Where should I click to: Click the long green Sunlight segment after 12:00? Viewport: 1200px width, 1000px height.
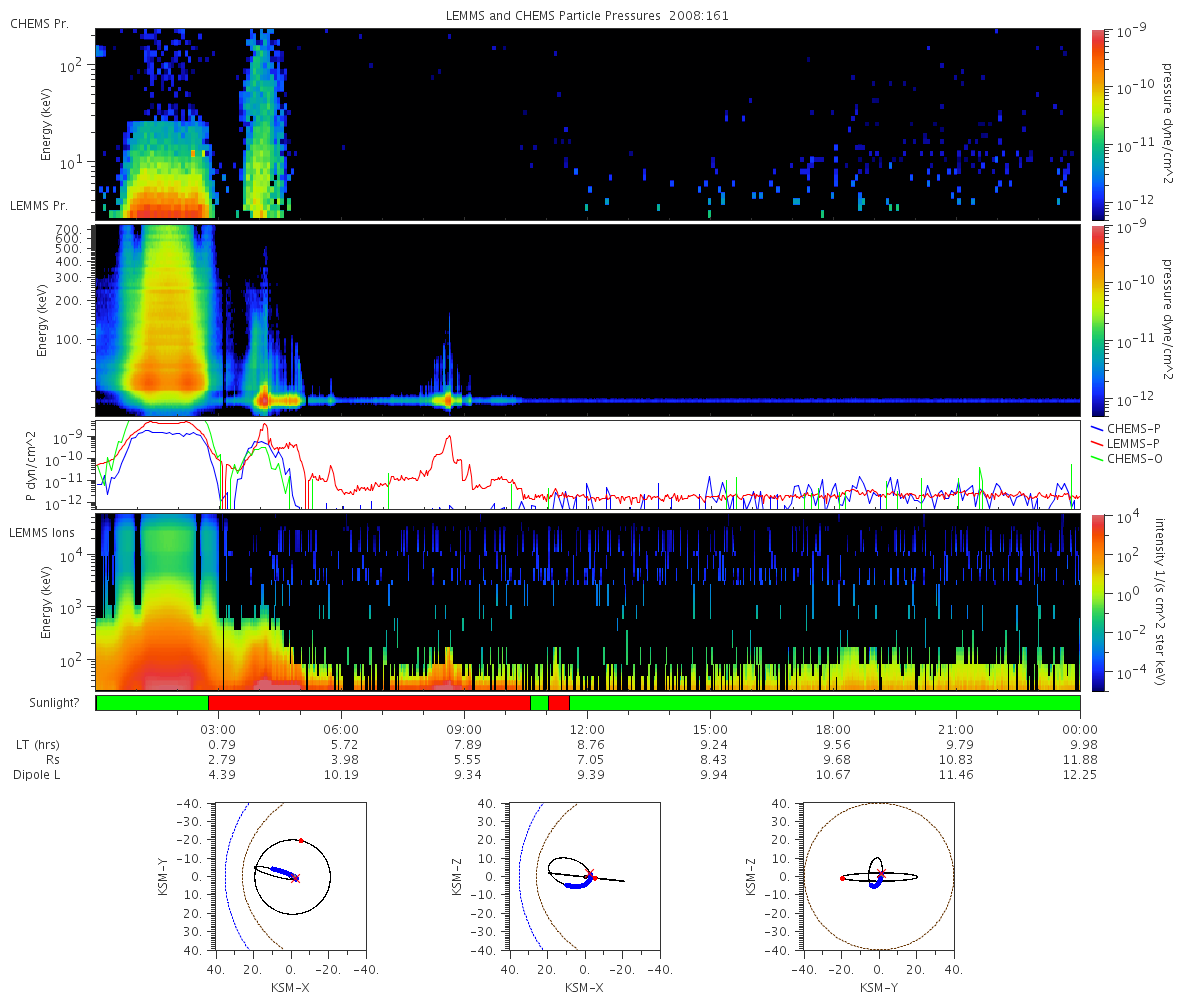coord(825,703)
